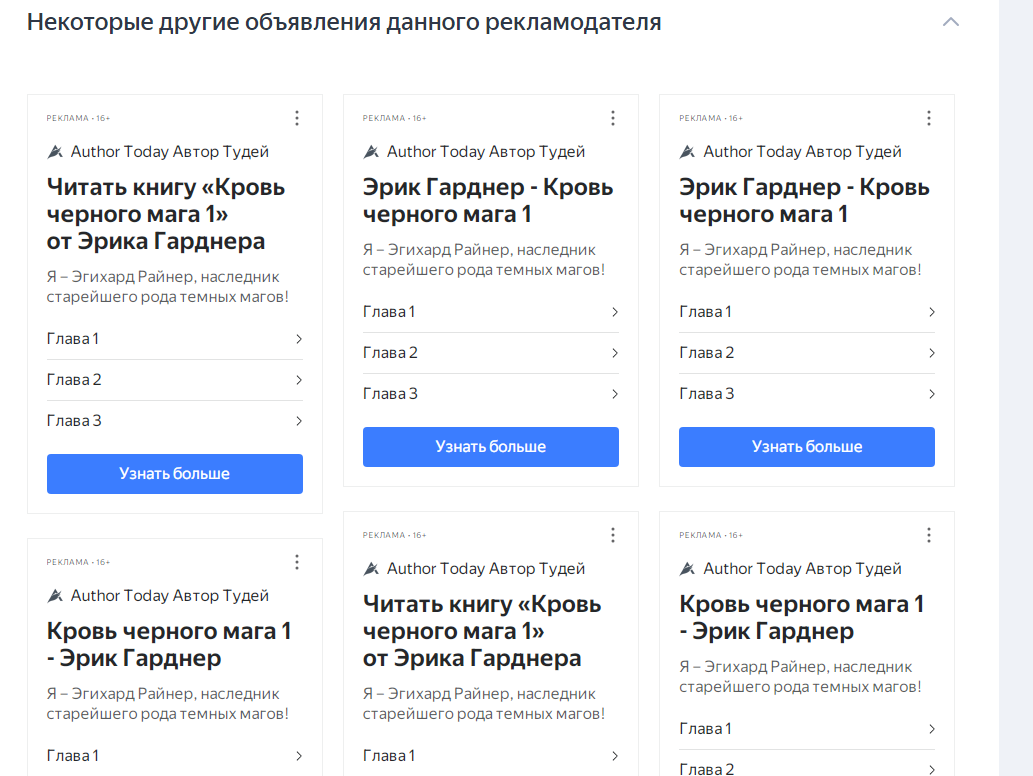Image resolution: width=1033 pixels, height=776 pixels.
Task: Open Глава 1 arrow in top-left ad
Action: tap(298, 339)
